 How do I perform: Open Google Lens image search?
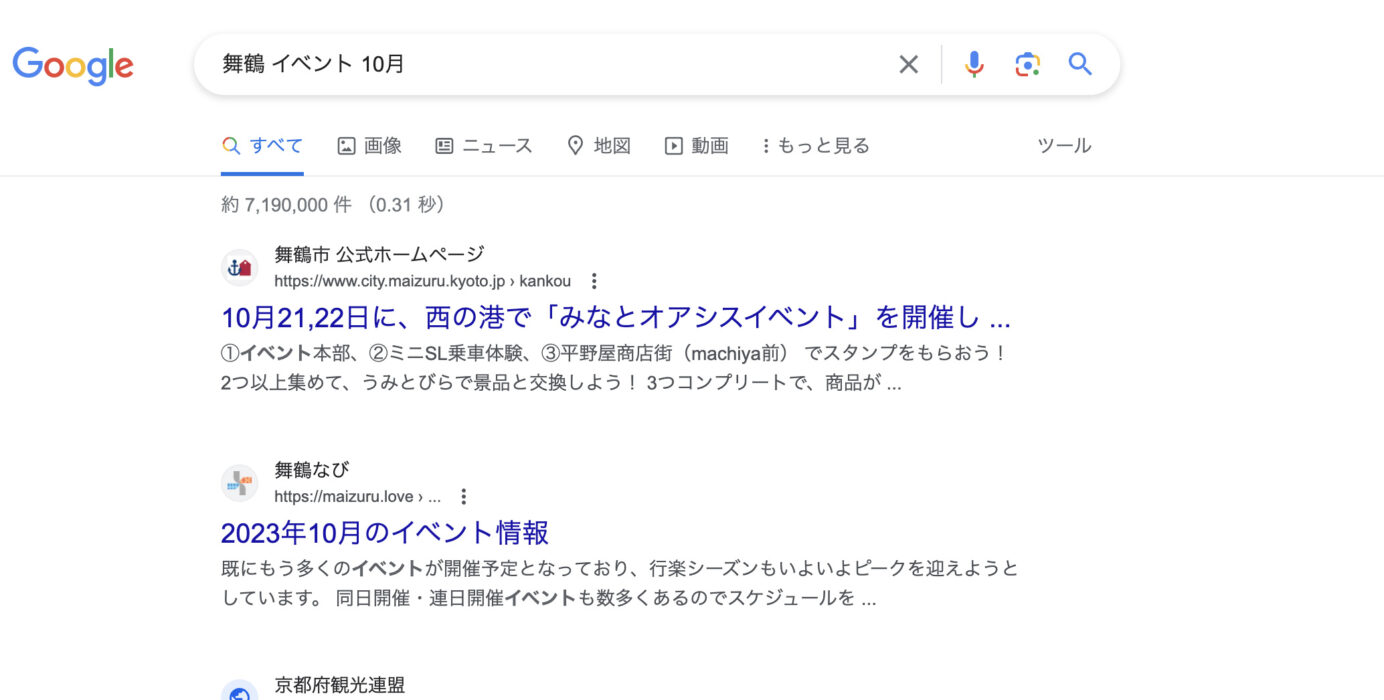(1027, 65)
